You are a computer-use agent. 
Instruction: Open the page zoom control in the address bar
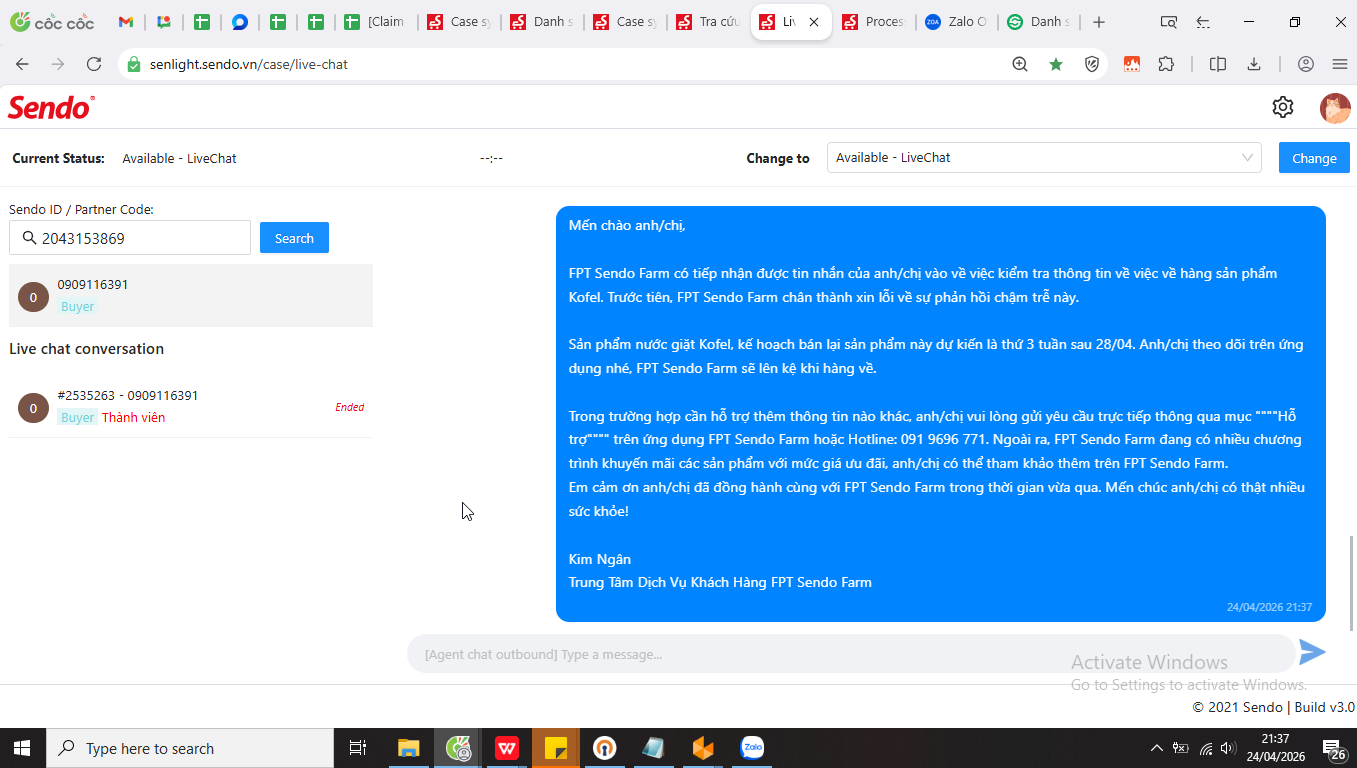(x=1020, y=64)
